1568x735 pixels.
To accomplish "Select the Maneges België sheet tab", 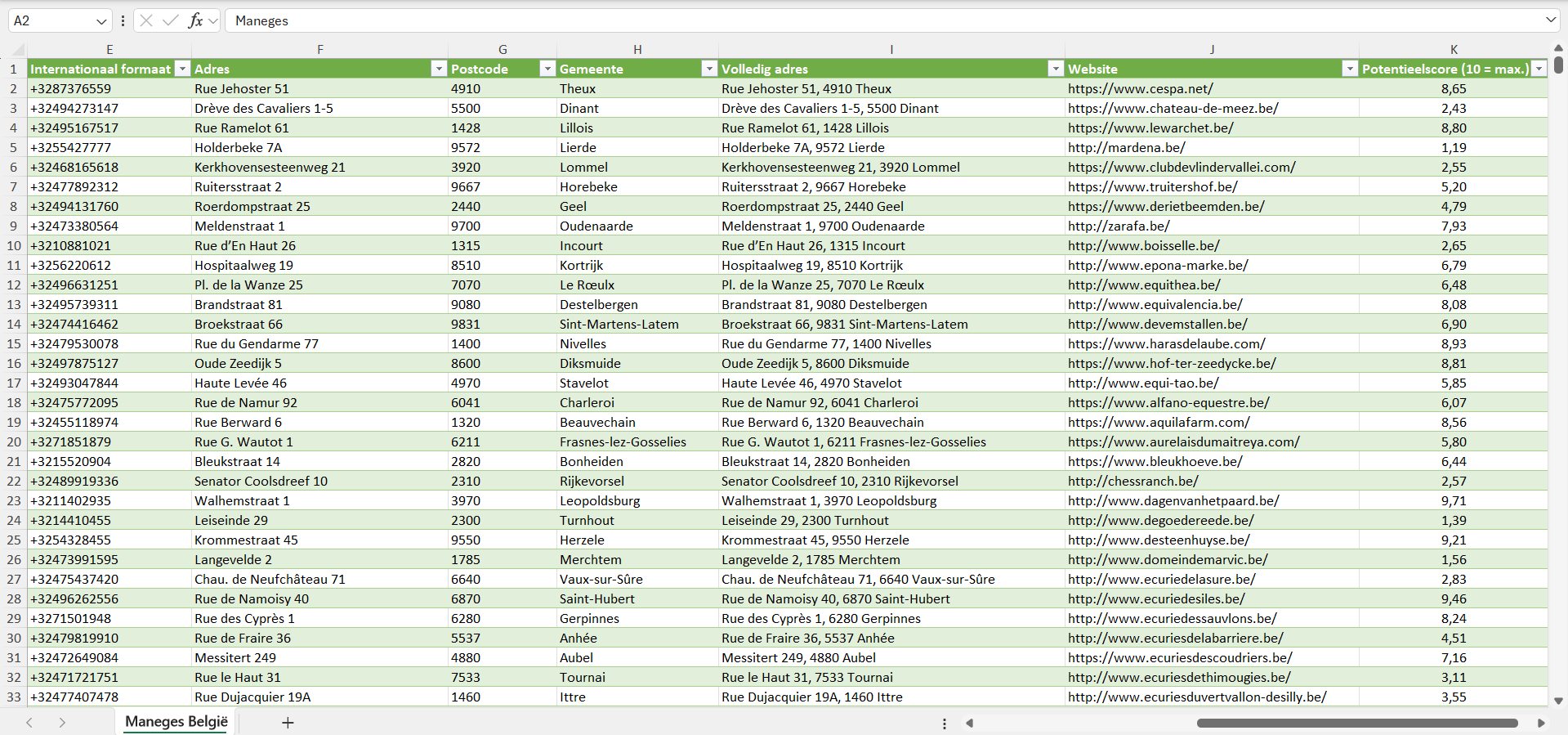I will 176,722.
